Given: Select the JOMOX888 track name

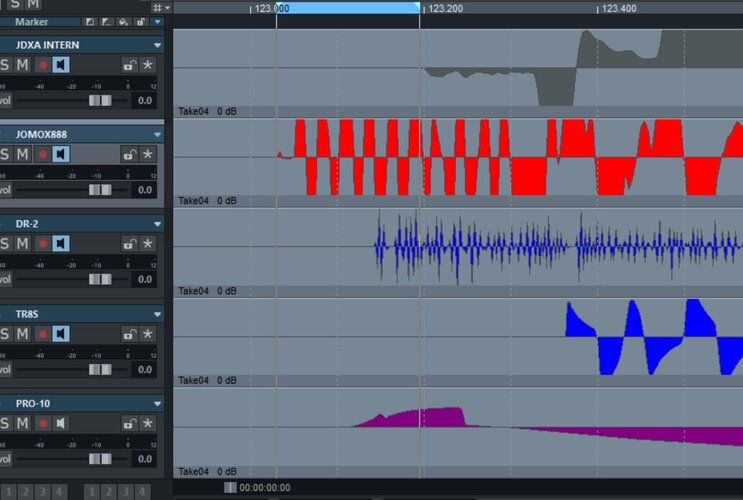Looking at the screenshot, I should [41, 135].
